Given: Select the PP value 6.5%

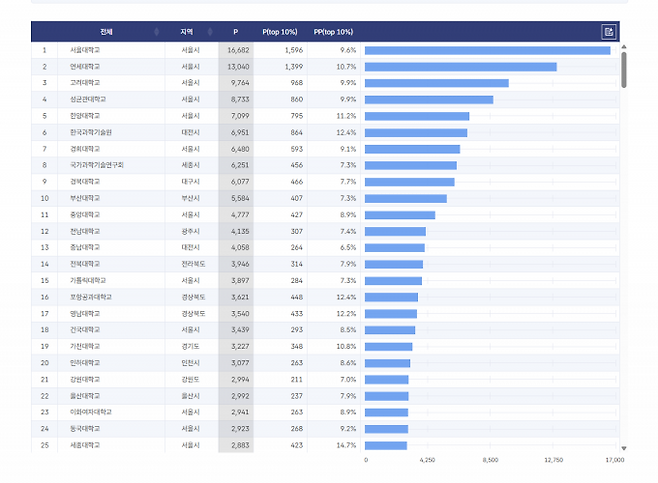Looking at the screenshot, I should click(348, 248).
